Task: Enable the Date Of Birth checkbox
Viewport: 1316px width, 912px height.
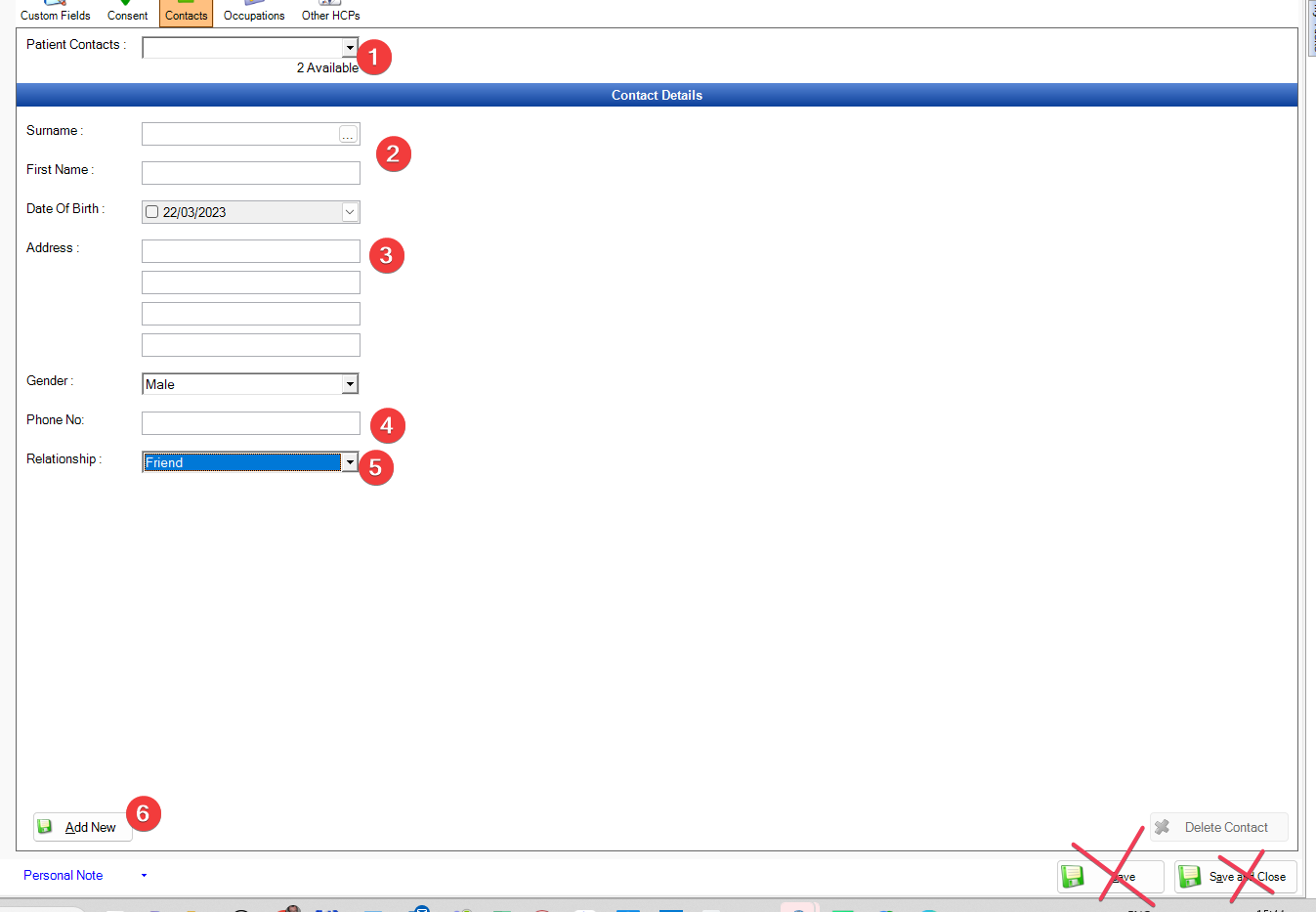Action: click(151, 212)
